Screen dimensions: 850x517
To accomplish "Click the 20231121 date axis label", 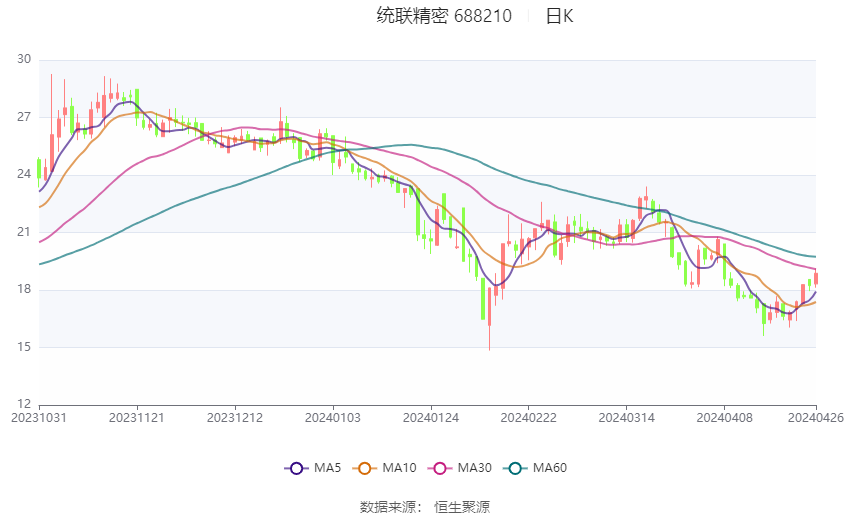I will click(x=137, y=418).
